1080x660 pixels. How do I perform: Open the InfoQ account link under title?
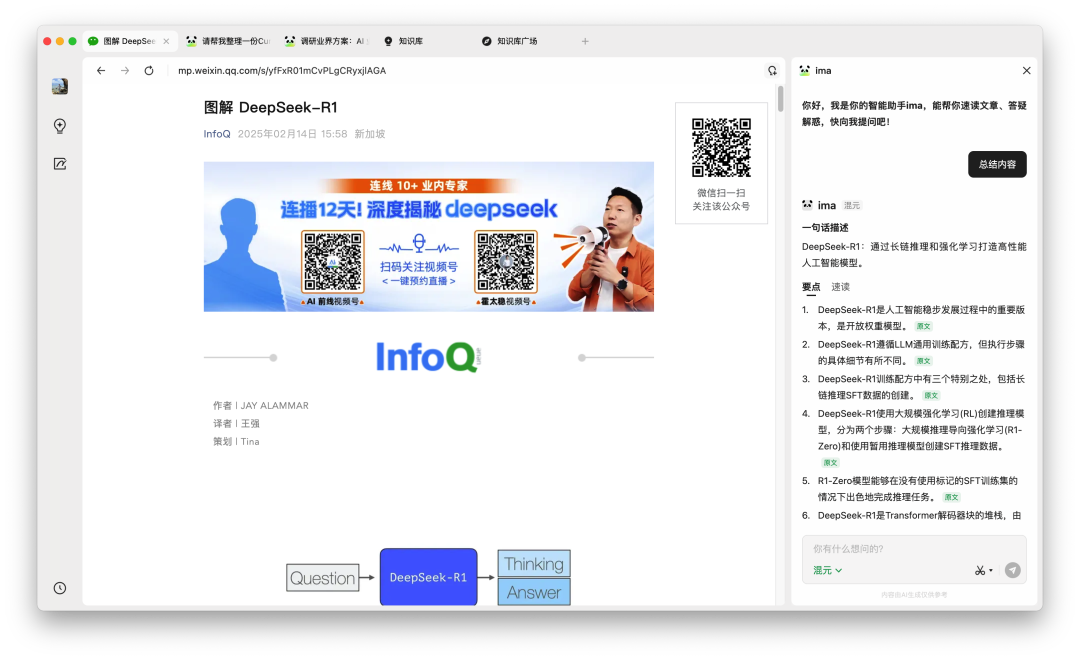pos(217,134)
